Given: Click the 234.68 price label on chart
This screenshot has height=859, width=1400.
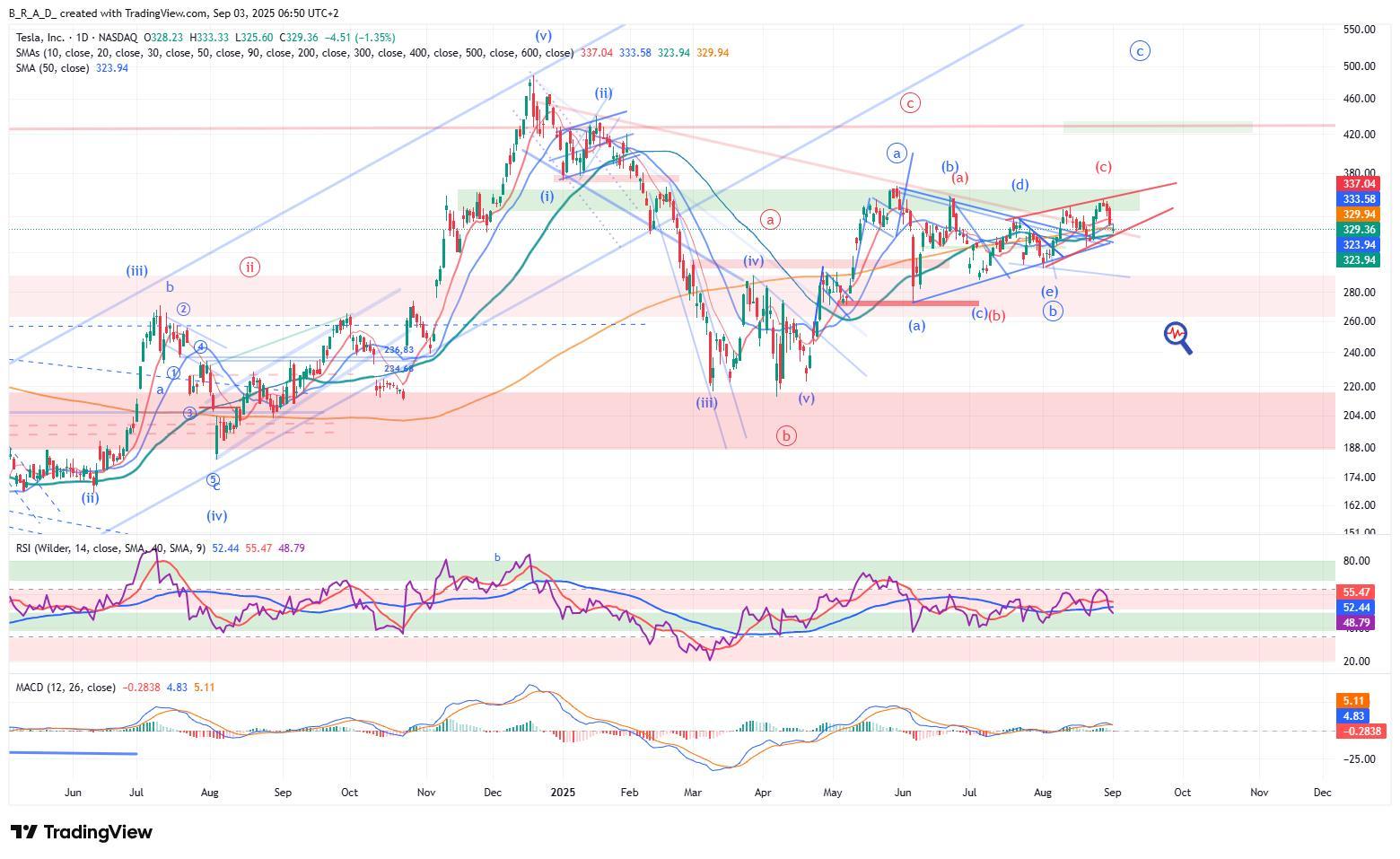Looking at the screenshot, I should pos(398,368).
